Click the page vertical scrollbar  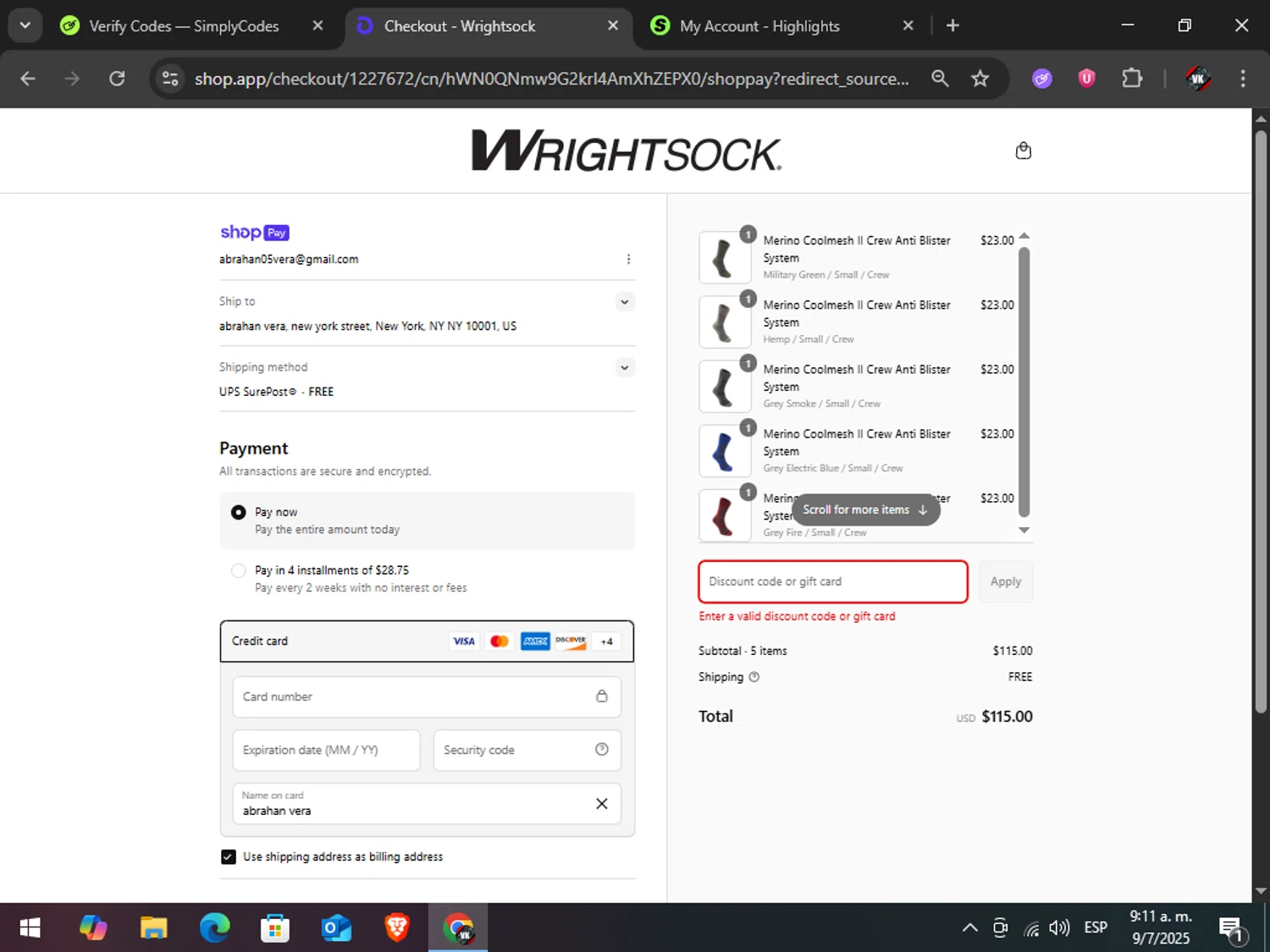click(1261, 421)
